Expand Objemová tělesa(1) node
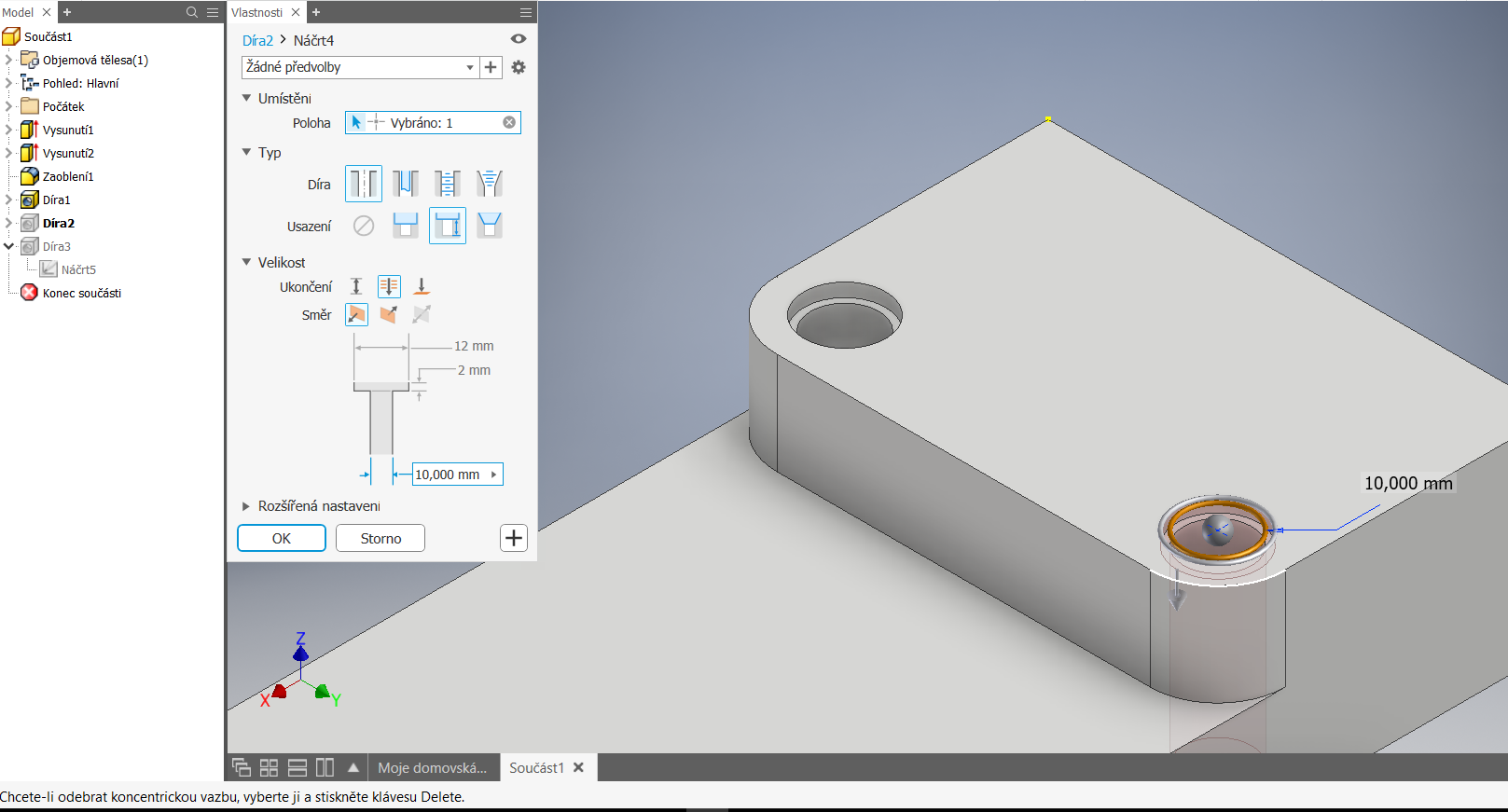 point(8,60)
